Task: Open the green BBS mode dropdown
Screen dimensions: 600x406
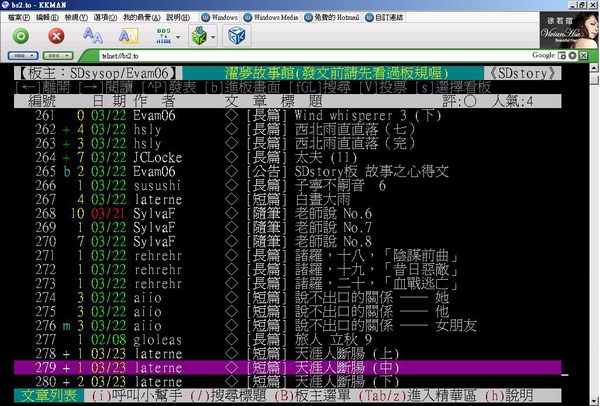Action: pyautogui.click(x=58, y=56)
